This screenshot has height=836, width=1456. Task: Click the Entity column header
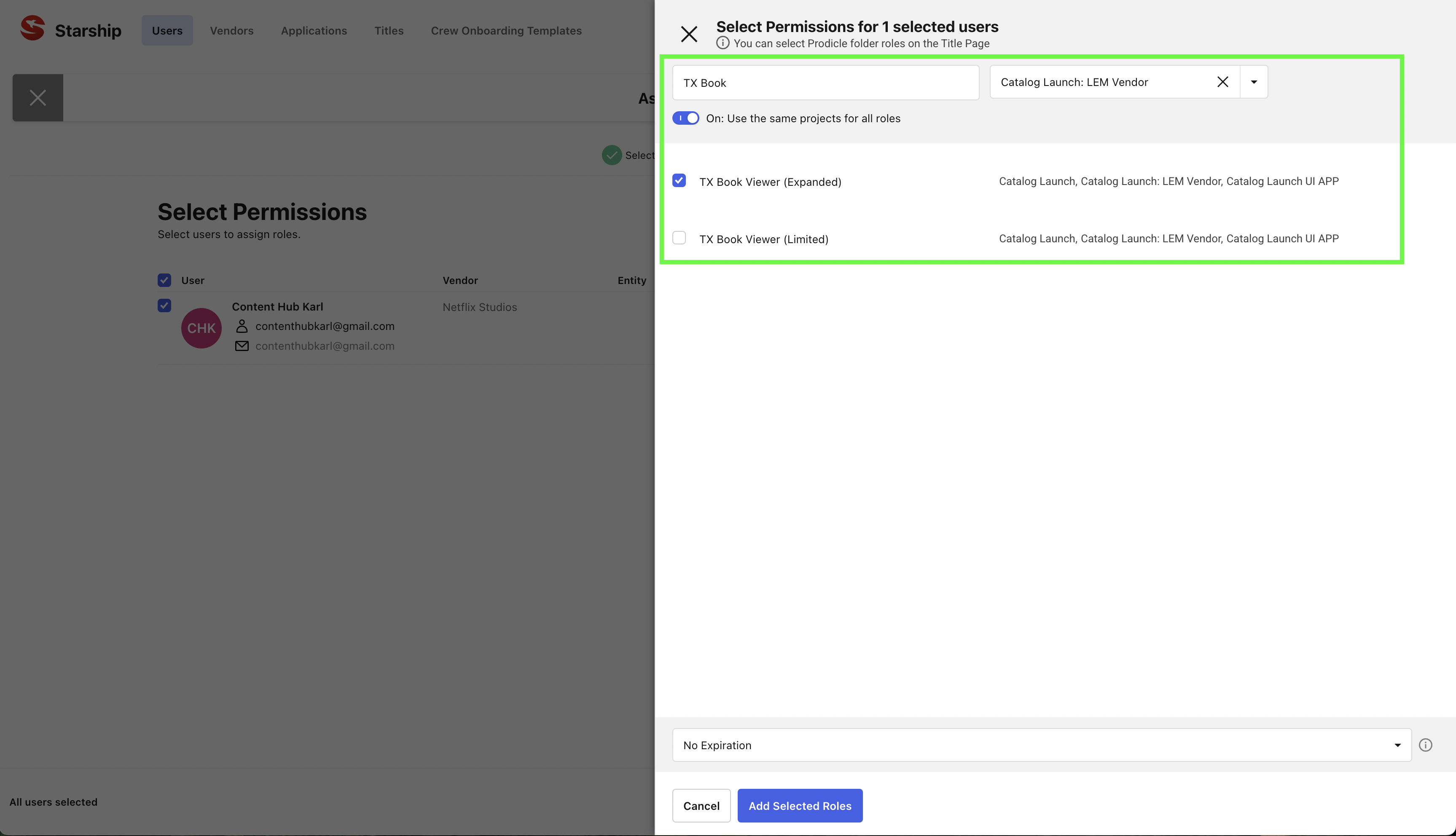[x=632, y=280]
